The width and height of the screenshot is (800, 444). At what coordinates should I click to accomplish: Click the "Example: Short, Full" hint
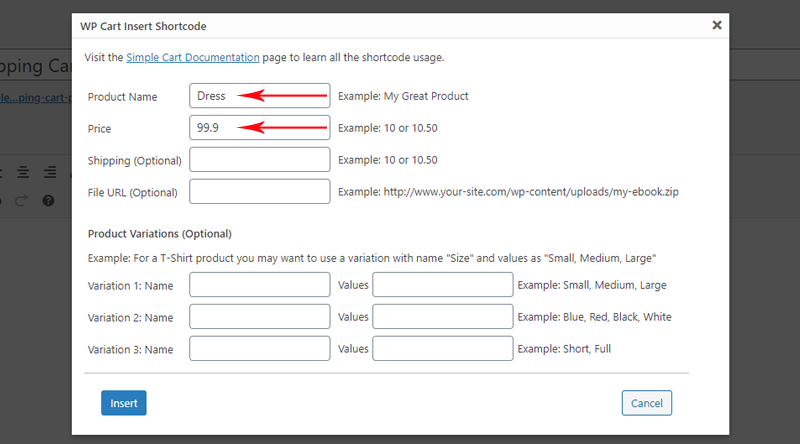coord(564,349)
